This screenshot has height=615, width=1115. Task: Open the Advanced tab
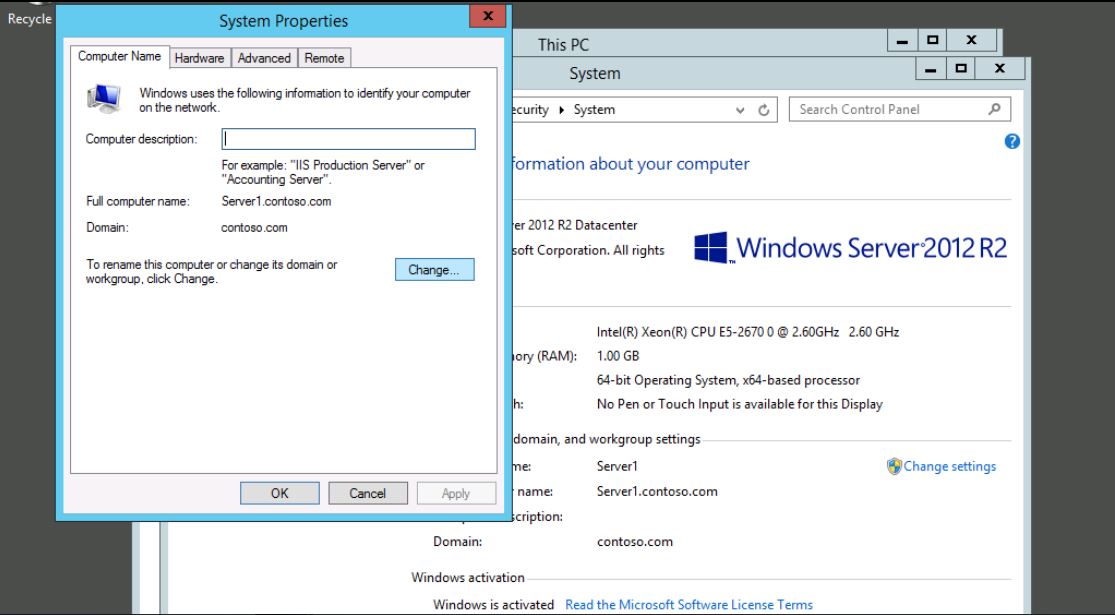[x=264, y=58]
